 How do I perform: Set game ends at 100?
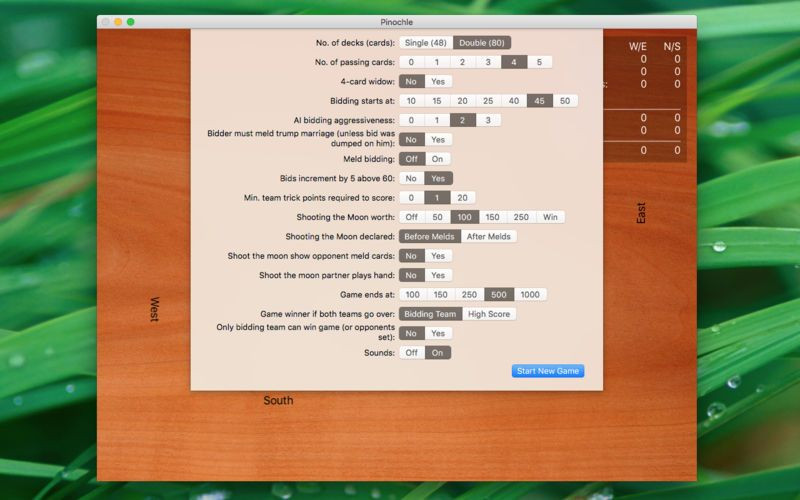(x=412, y=295)
